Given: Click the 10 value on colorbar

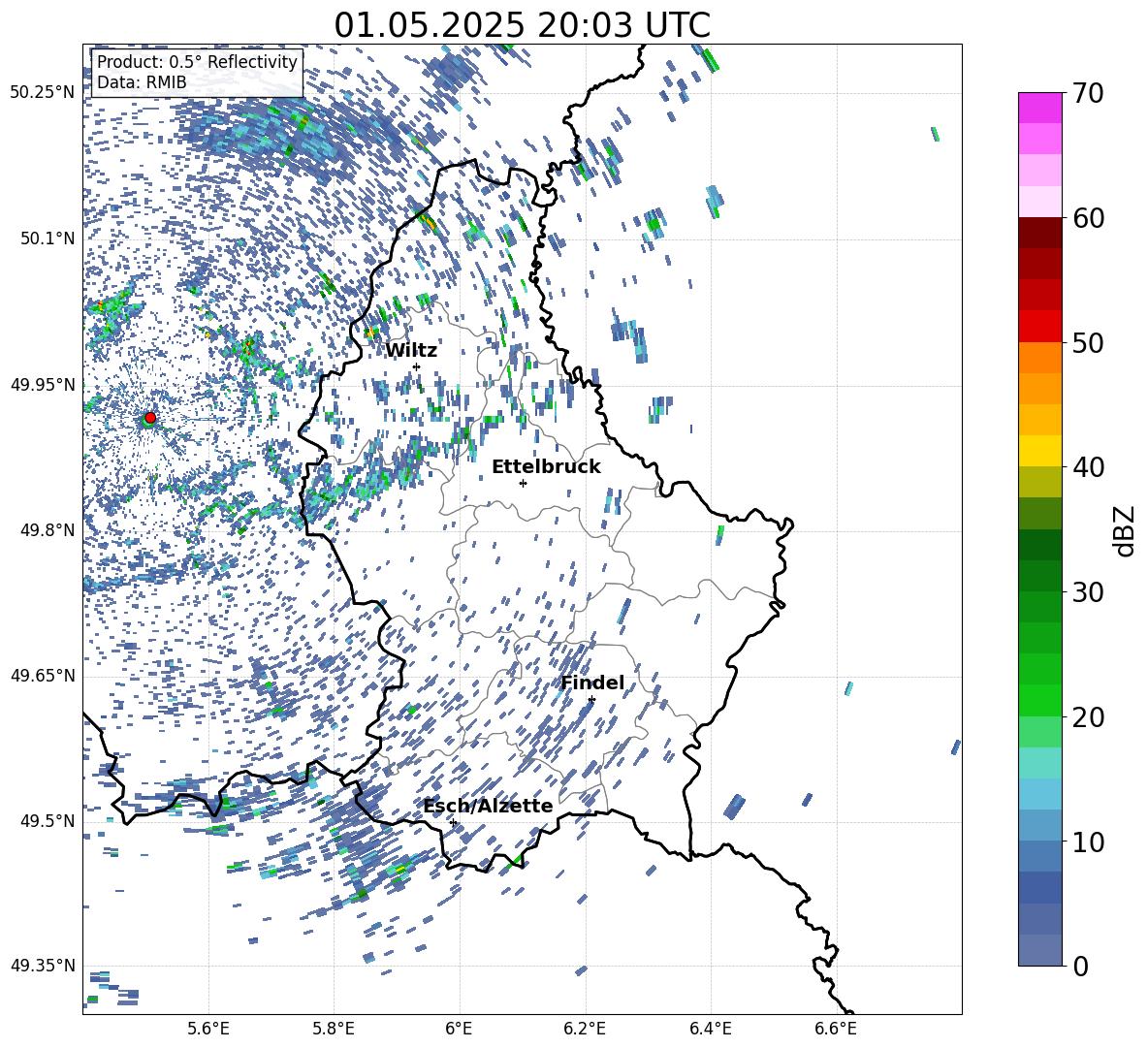Looking at the screenshot, I should tap(1088, 842).
